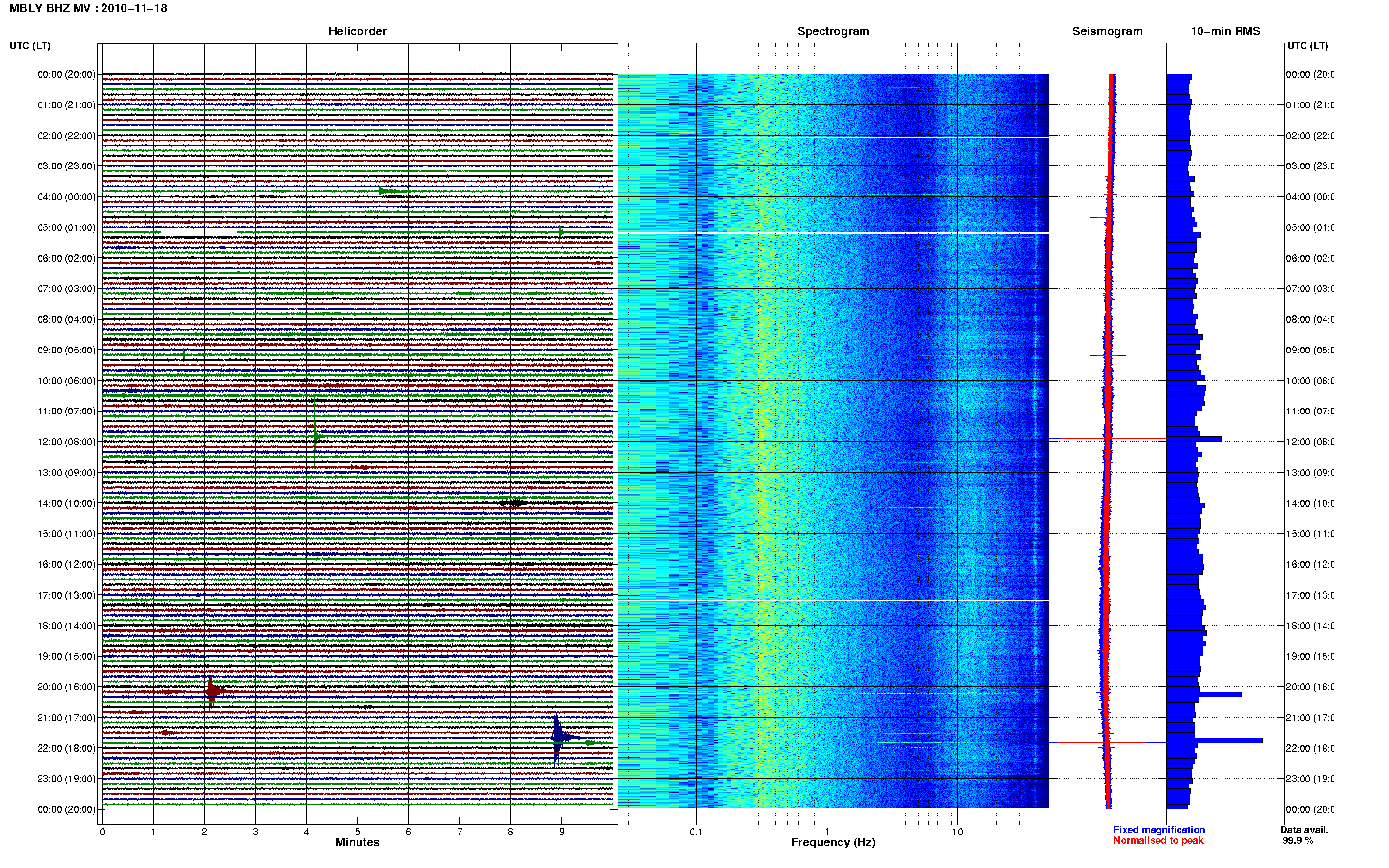Click the '99.9 %' availability value
1389x868 pixels.
(1298, 841)
